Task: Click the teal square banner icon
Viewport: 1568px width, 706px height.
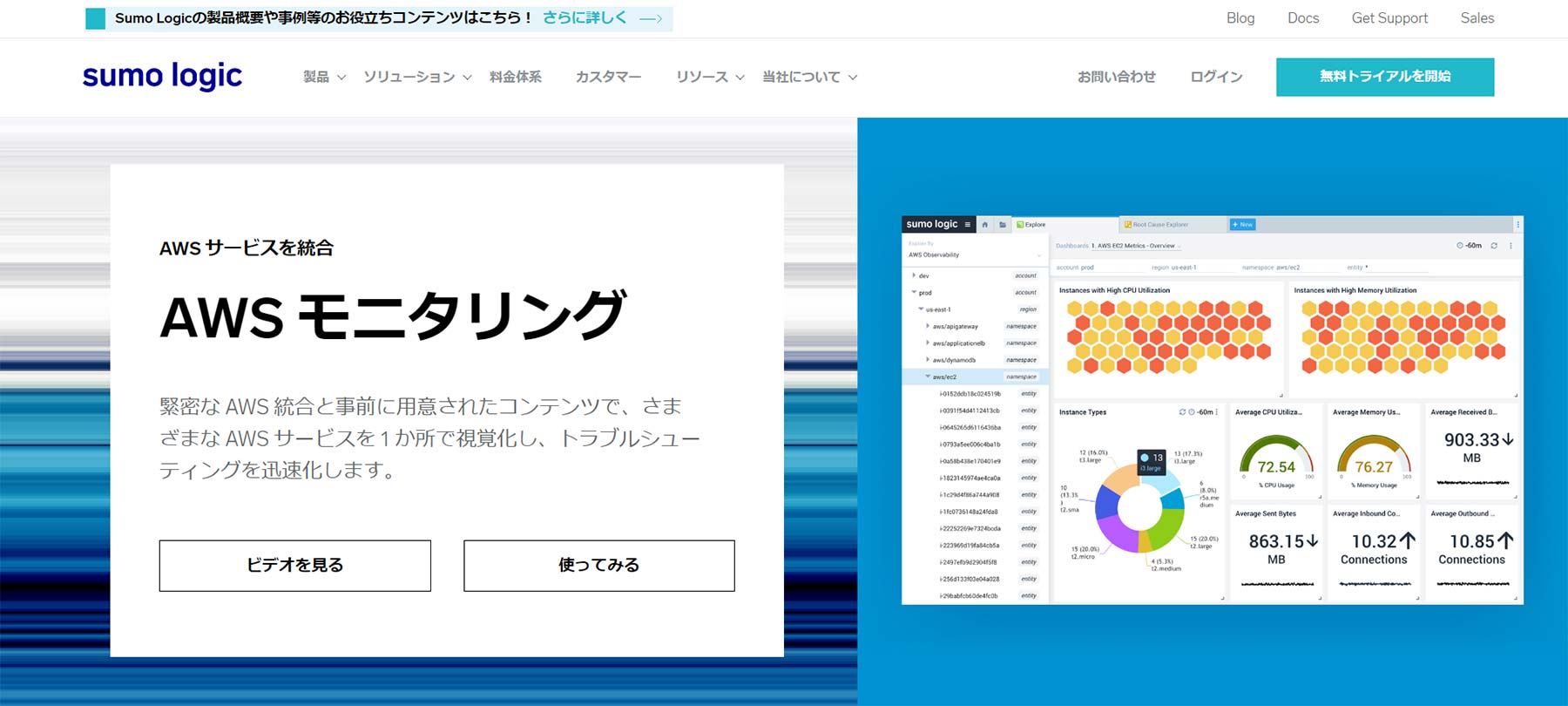Action: point(96,18)
